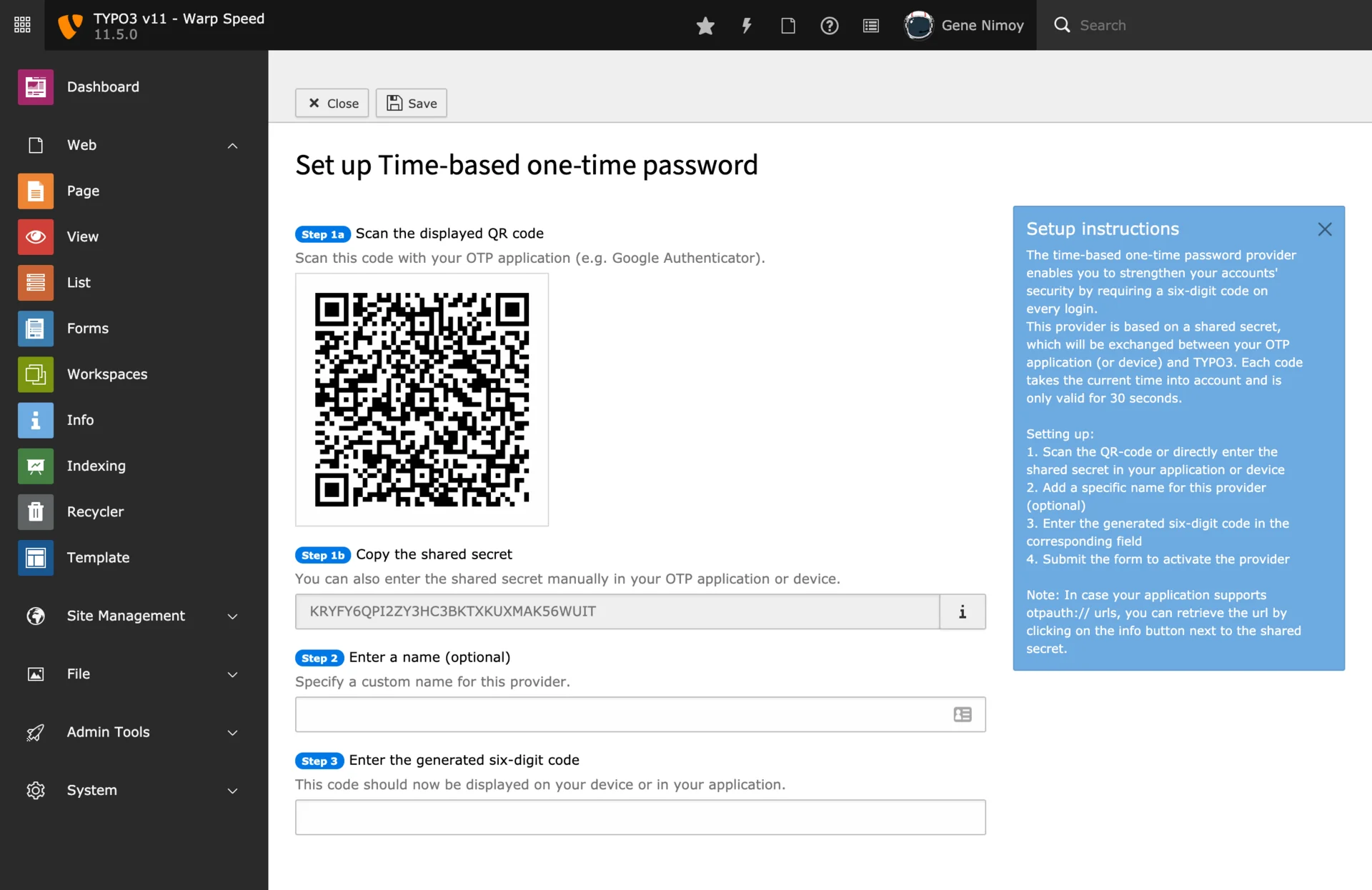This screenshot has width=1372, height=890.
Task: Dismiss the Setup instructions panel
Action: pyautogui.click(x=1324, y=229)
